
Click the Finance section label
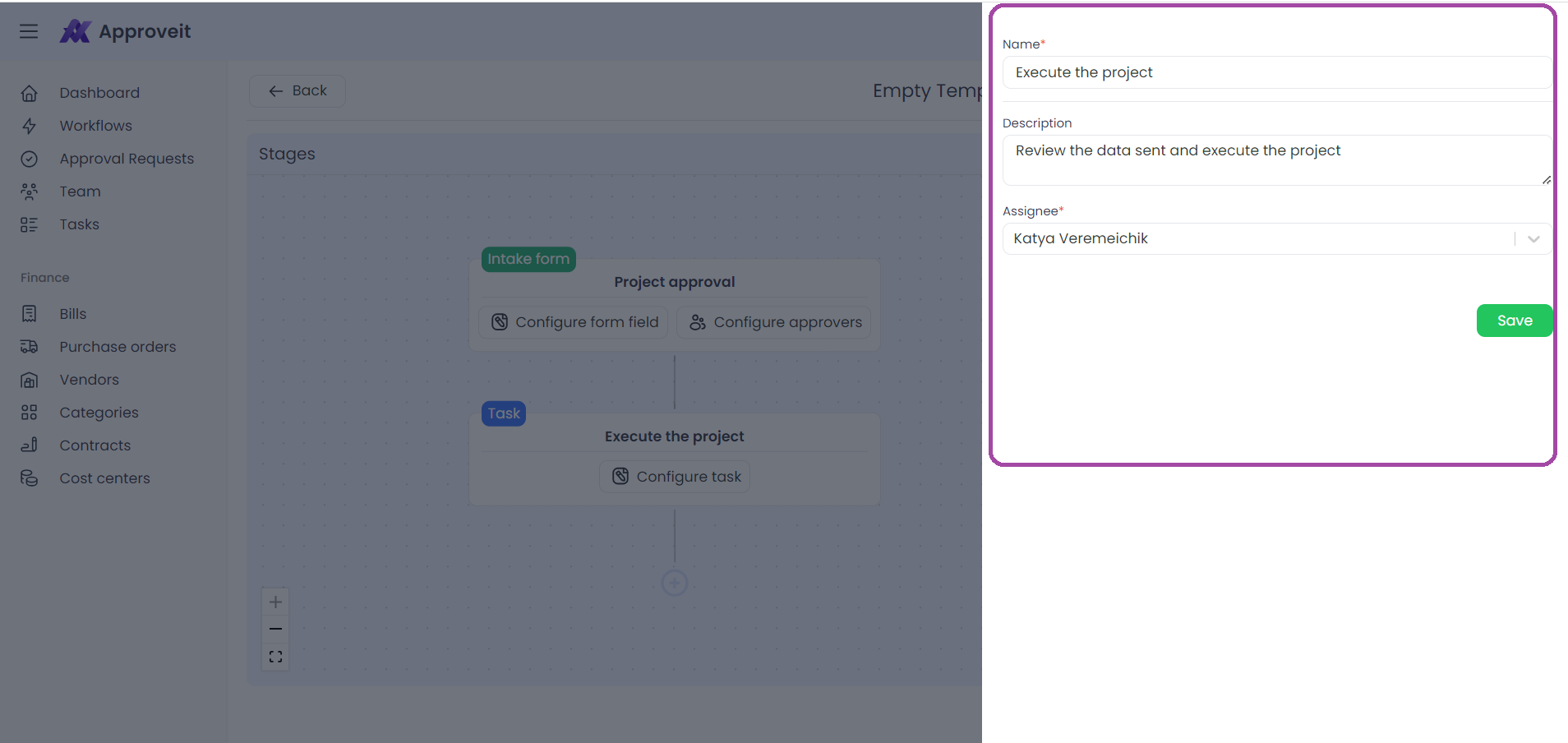click(45, 278)
